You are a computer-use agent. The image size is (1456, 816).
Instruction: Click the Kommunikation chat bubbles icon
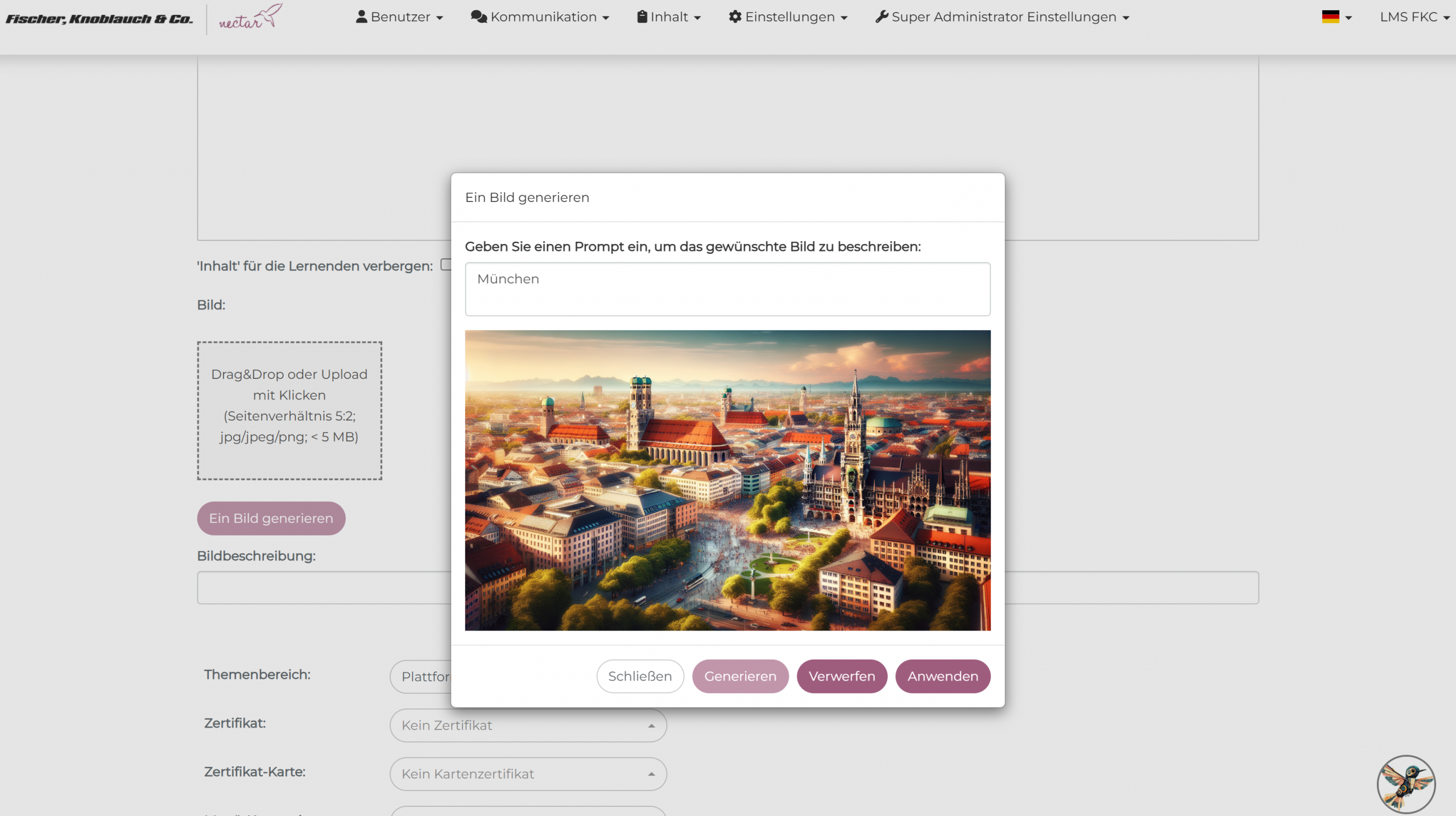(479, 17)
